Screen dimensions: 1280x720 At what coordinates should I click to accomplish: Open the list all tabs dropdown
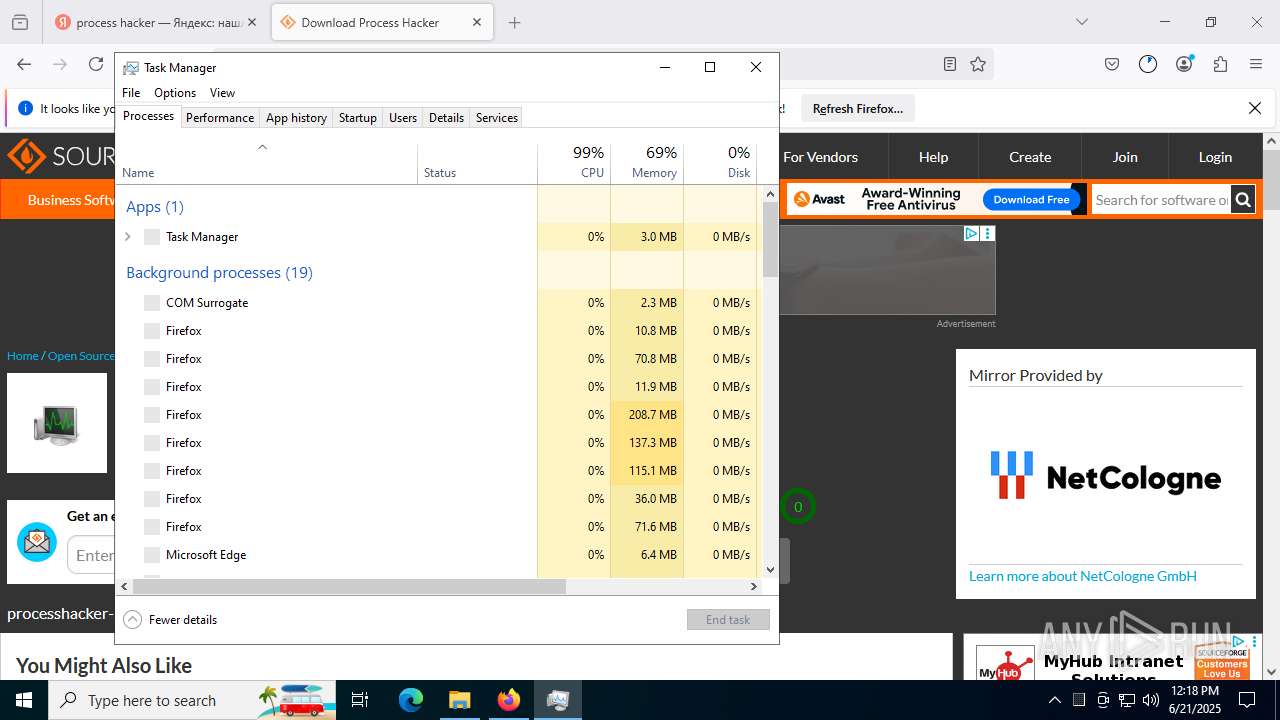pos(1082,22)
